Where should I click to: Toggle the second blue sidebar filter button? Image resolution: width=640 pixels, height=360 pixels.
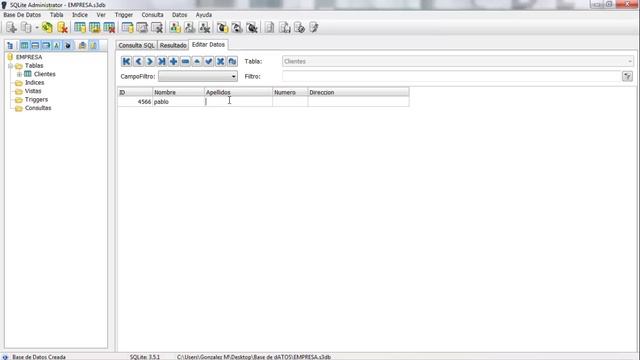tap(36, 45)
